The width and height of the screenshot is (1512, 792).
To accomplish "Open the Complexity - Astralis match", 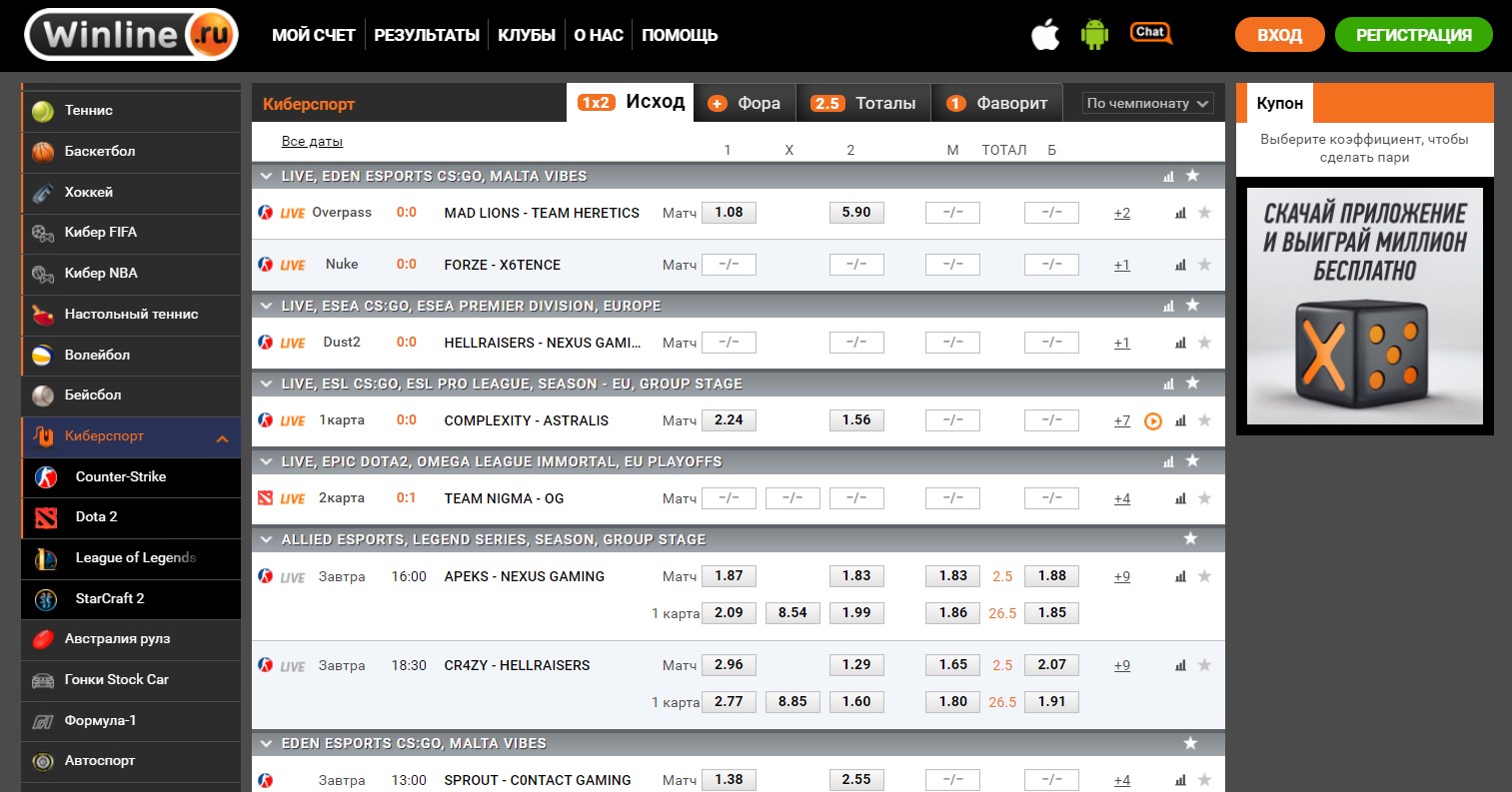I will [526, 420].
